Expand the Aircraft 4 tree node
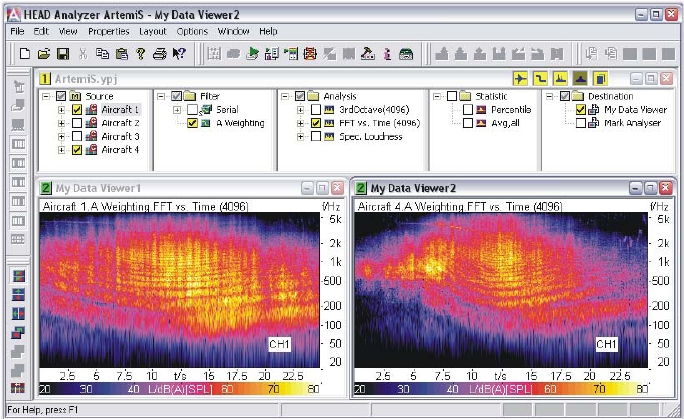Image resolution: width=684 pixels, height=419 pixels. click(x=62, y=150)
